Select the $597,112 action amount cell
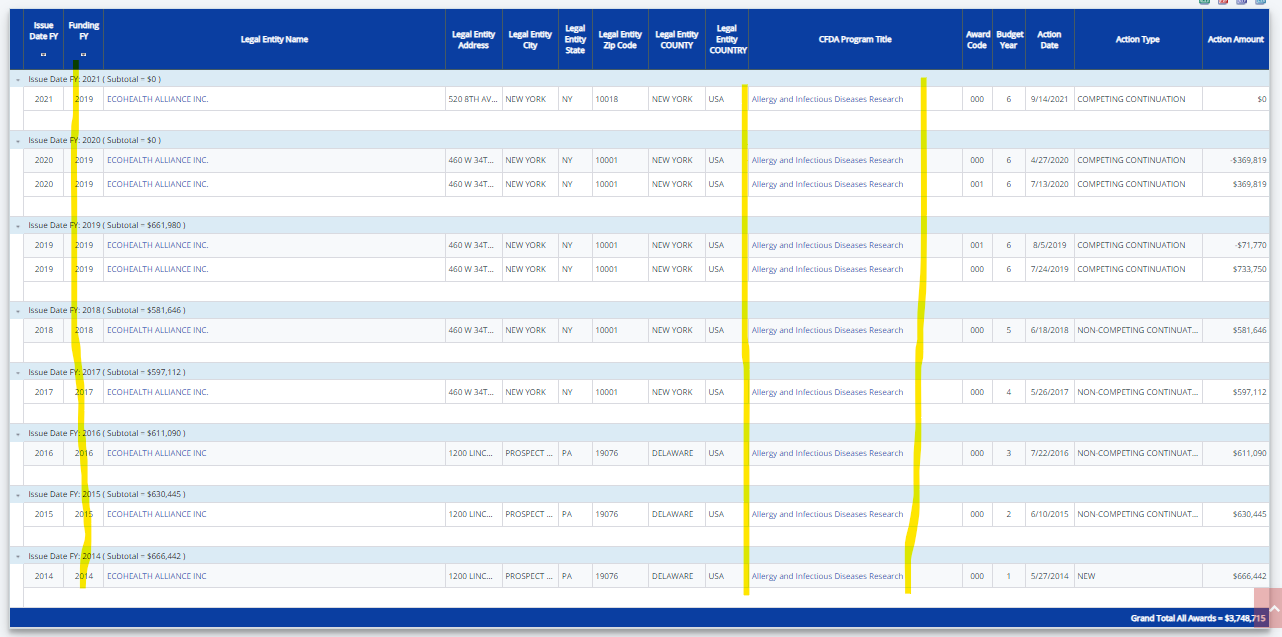Viewport: 1282px width, 637px height. (1236, 392)
